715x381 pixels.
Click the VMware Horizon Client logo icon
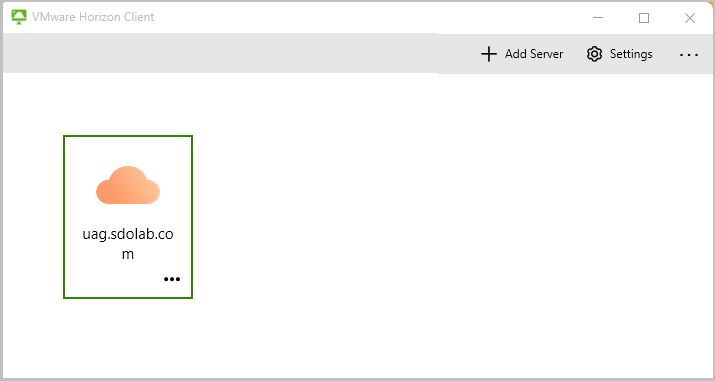click(x=19, y=17)
